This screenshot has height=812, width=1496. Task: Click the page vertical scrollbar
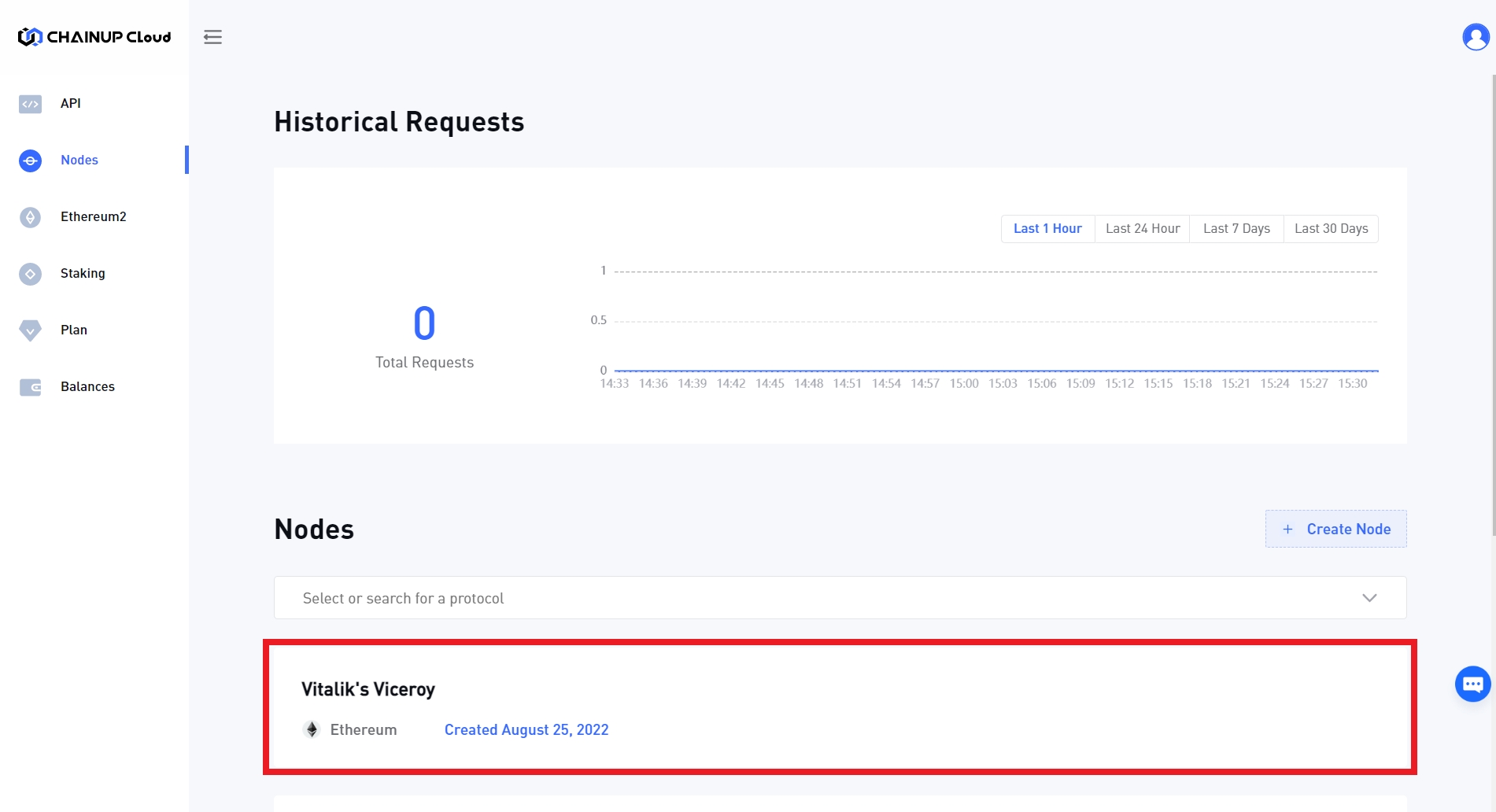[x=1493, y=307]
